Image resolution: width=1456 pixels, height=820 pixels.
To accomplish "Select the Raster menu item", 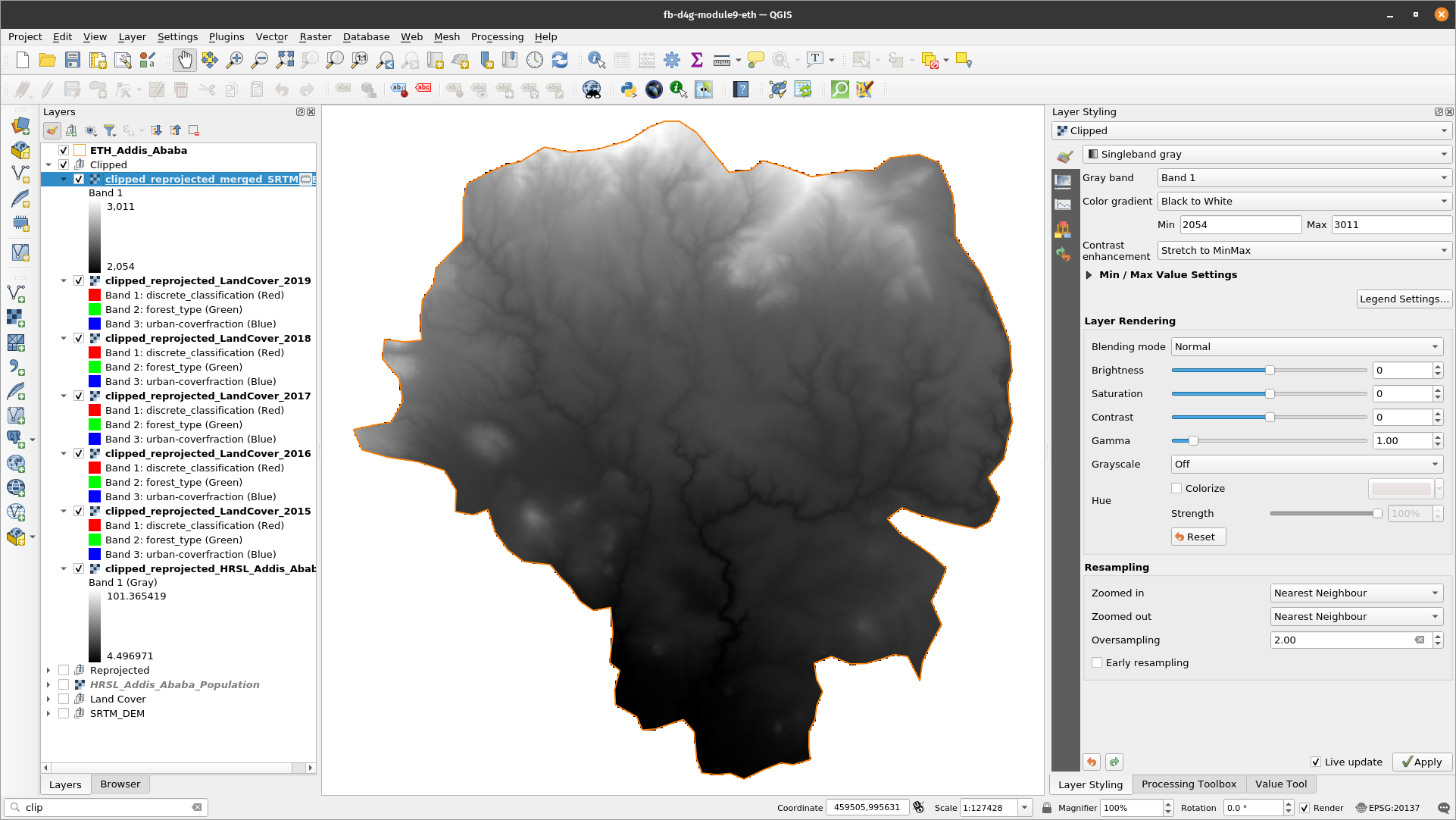I will (313, 37).
